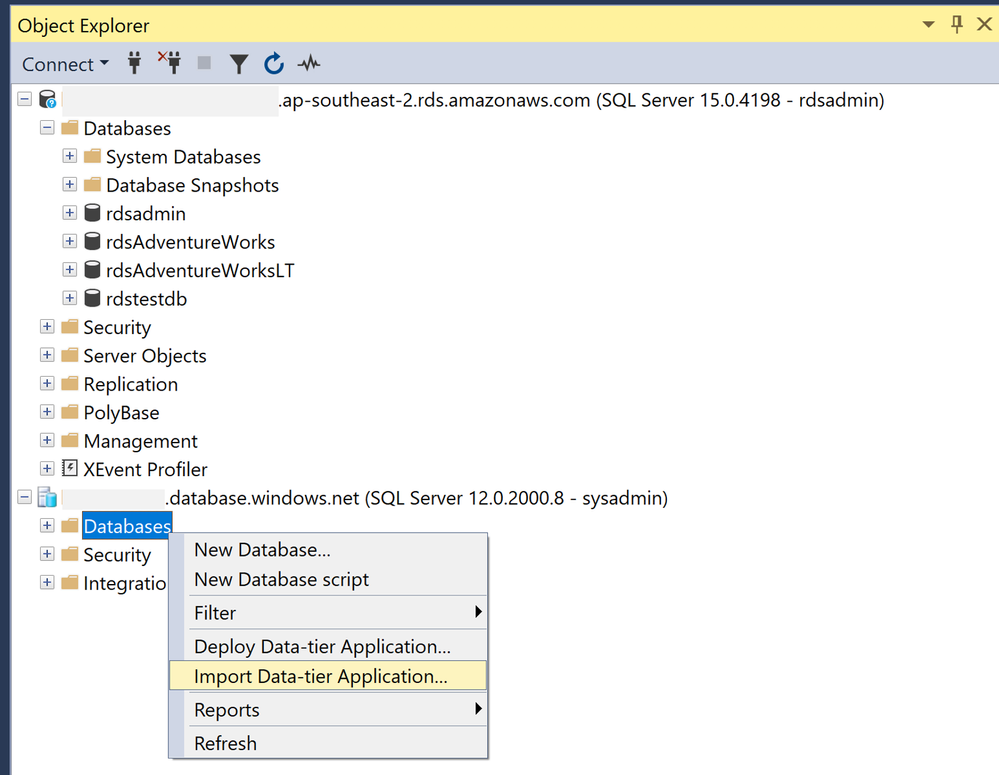This screenshot has width=999, height=775.
Task: Expand the rdsAdventureWorksLT database node
Action: 69,270
